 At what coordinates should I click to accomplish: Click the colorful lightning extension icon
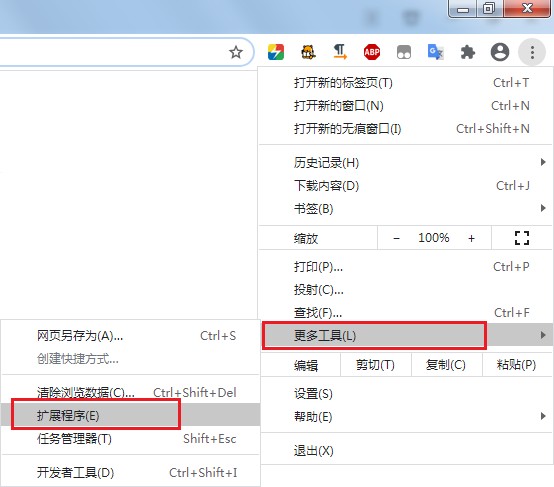(276, 52)
